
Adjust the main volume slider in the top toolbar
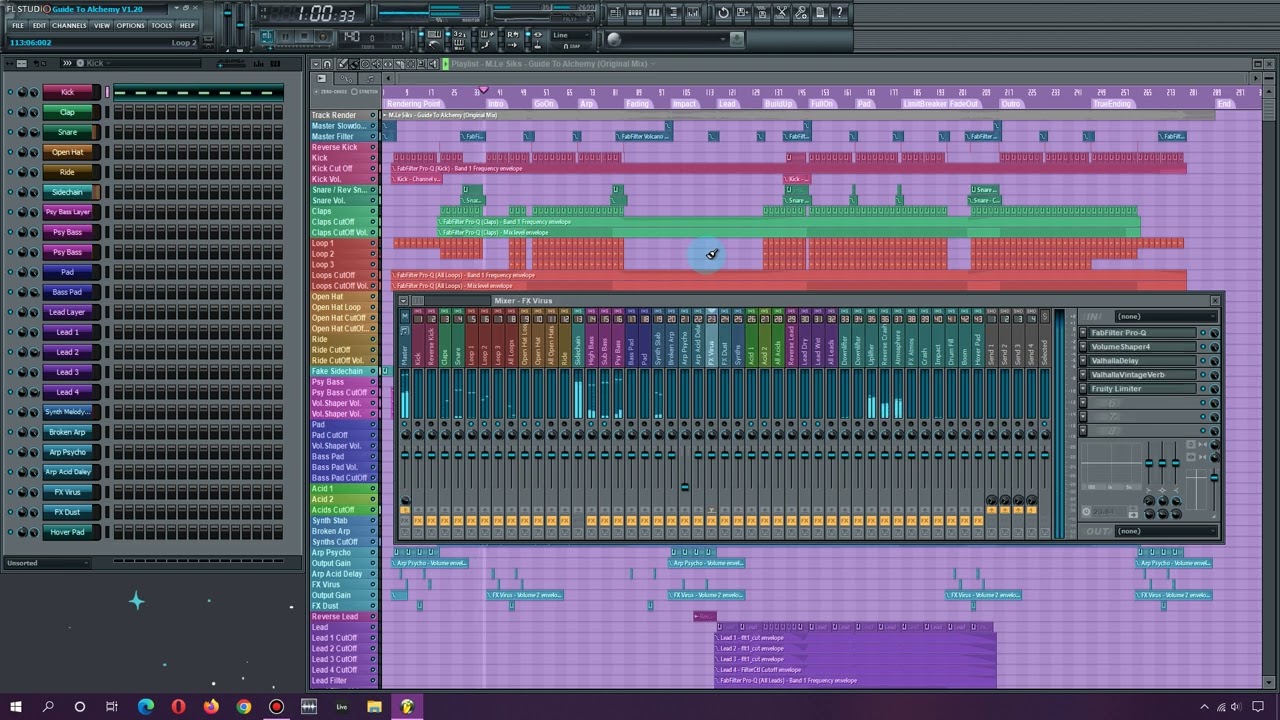pos(228,13)
